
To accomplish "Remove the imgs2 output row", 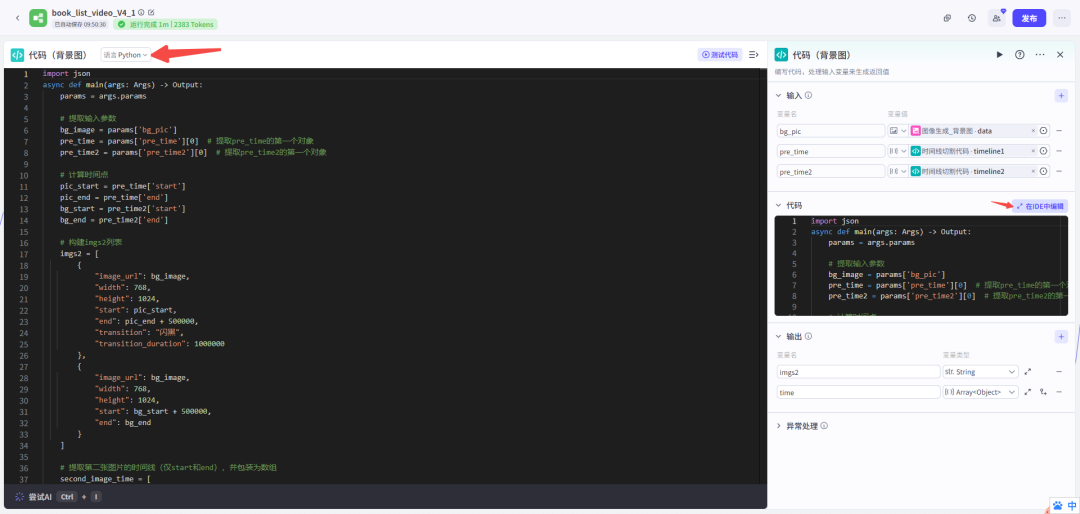I will (x=1059, y=371).
